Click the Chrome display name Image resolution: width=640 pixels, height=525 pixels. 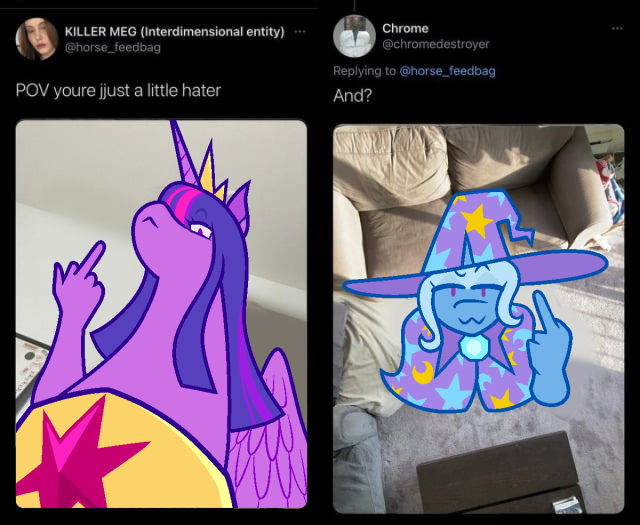pos(405,28)
